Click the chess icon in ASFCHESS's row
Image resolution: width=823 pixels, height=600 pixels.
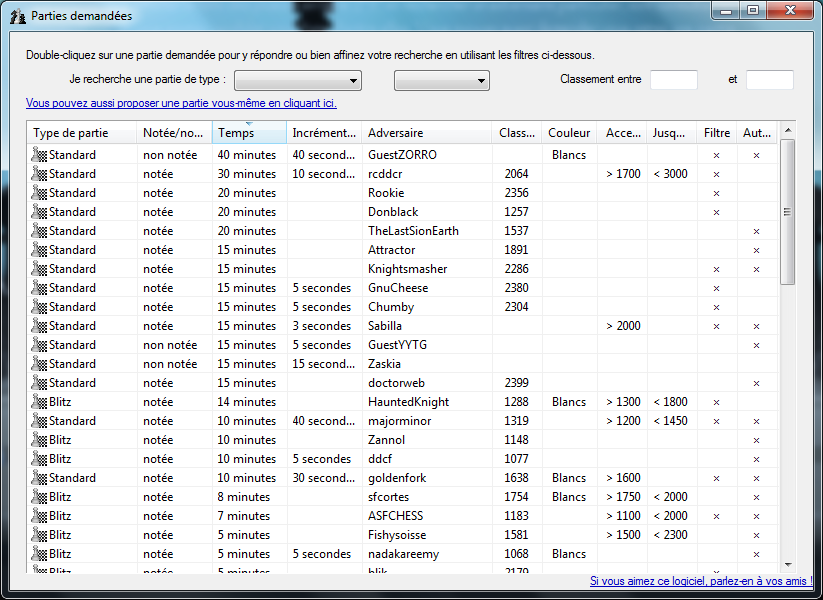[40, 516]
